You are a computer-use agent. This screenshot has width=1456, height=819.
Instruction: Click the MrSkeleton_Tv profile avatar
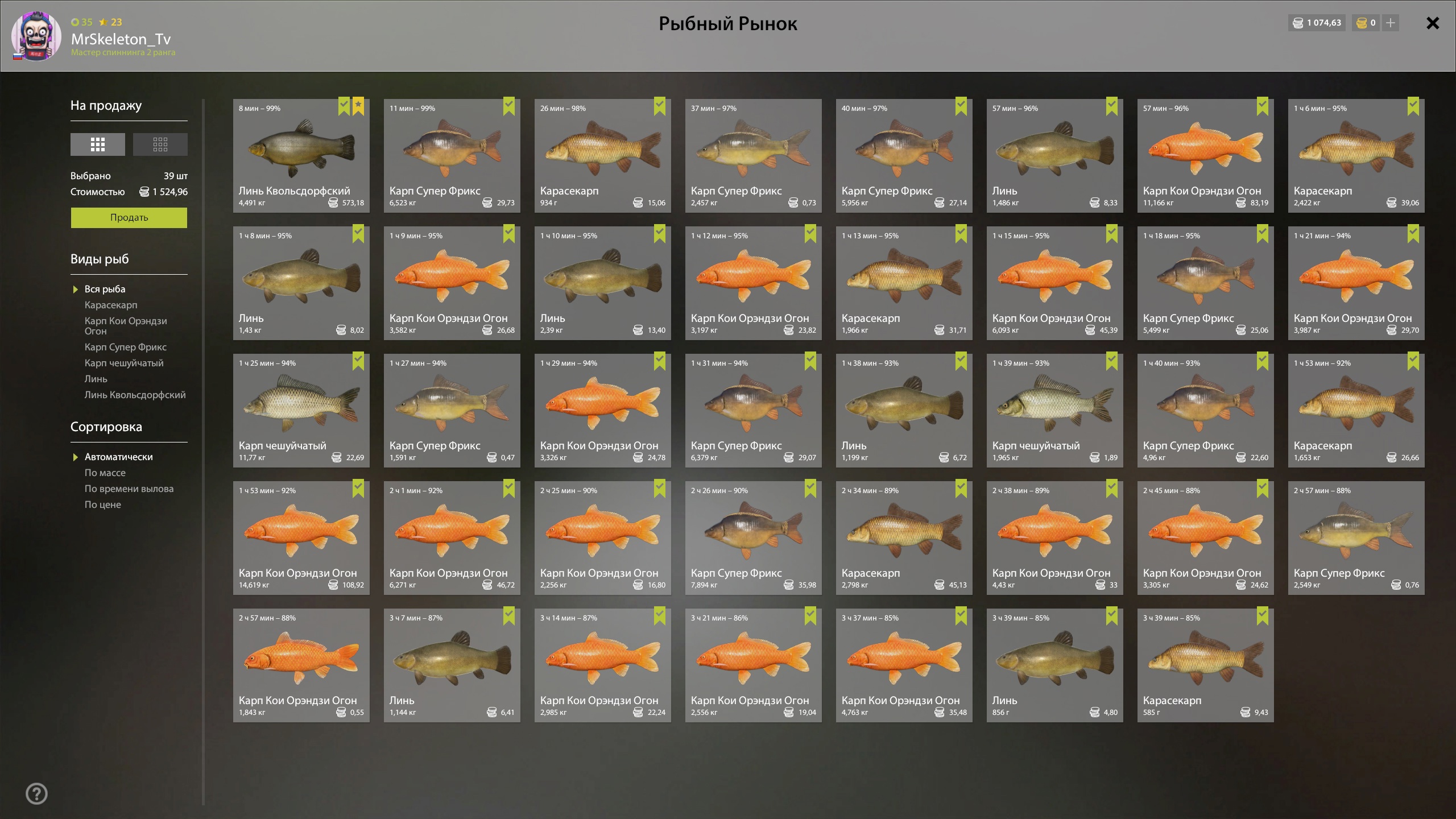coord(36,36)
